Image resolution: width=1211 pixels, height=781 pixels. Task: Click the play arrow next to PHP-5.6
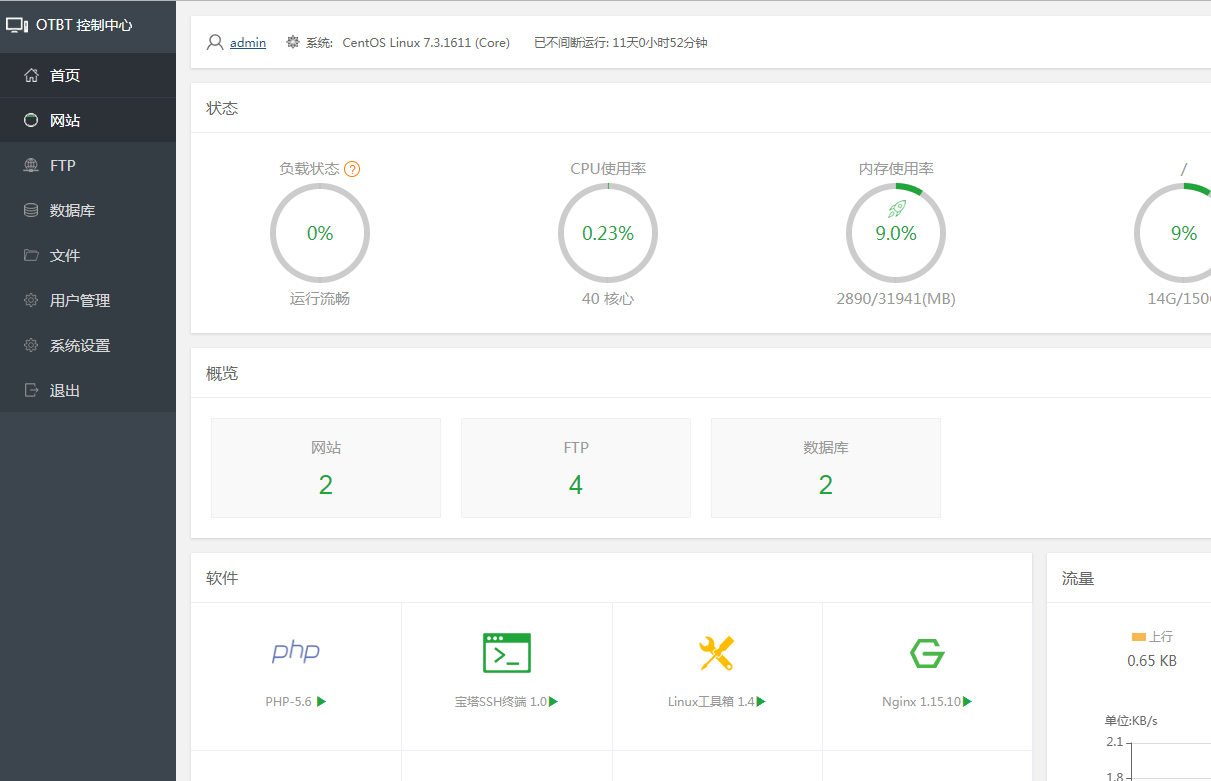[321, 702]
